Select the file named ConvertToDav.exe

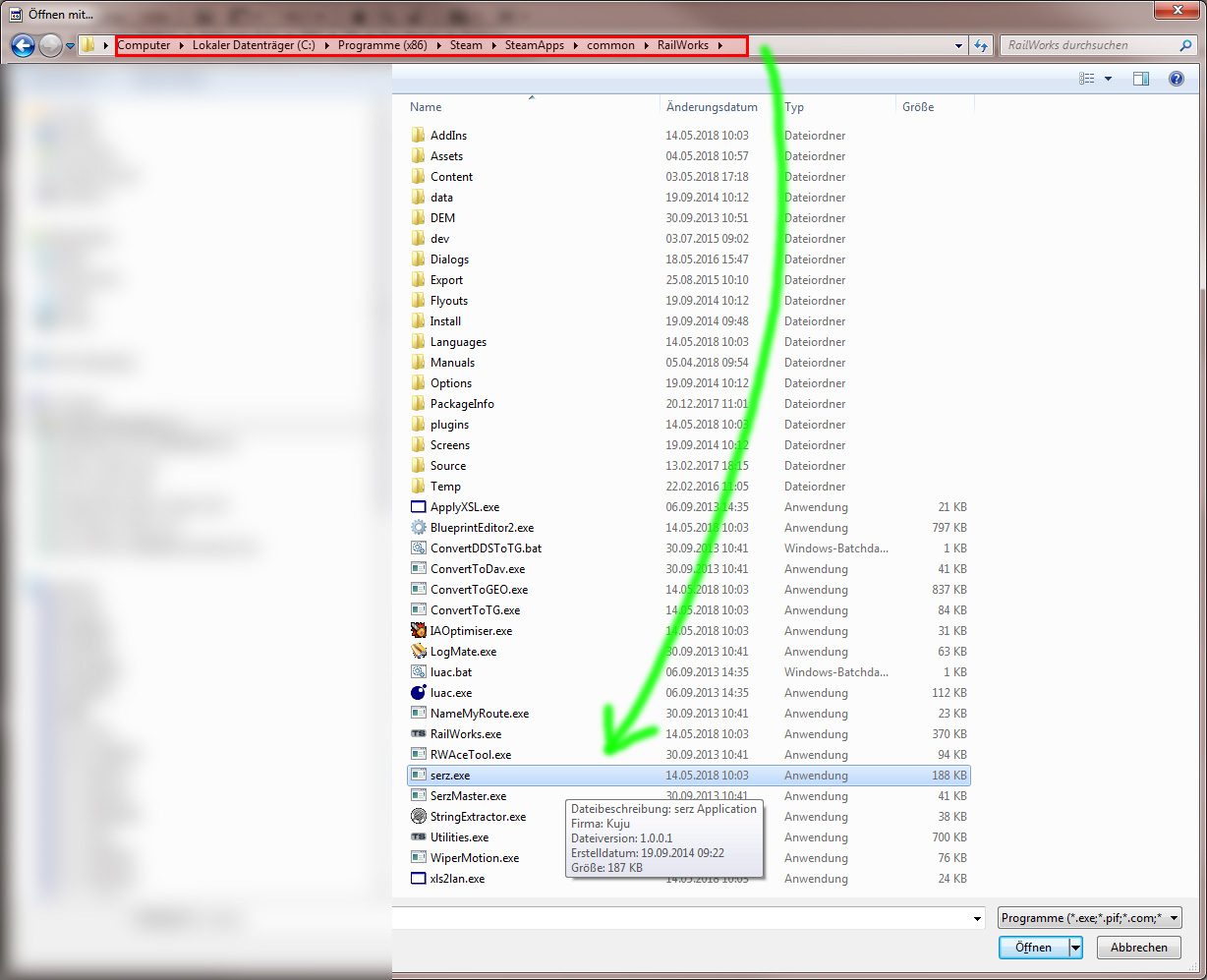(478, 569)
